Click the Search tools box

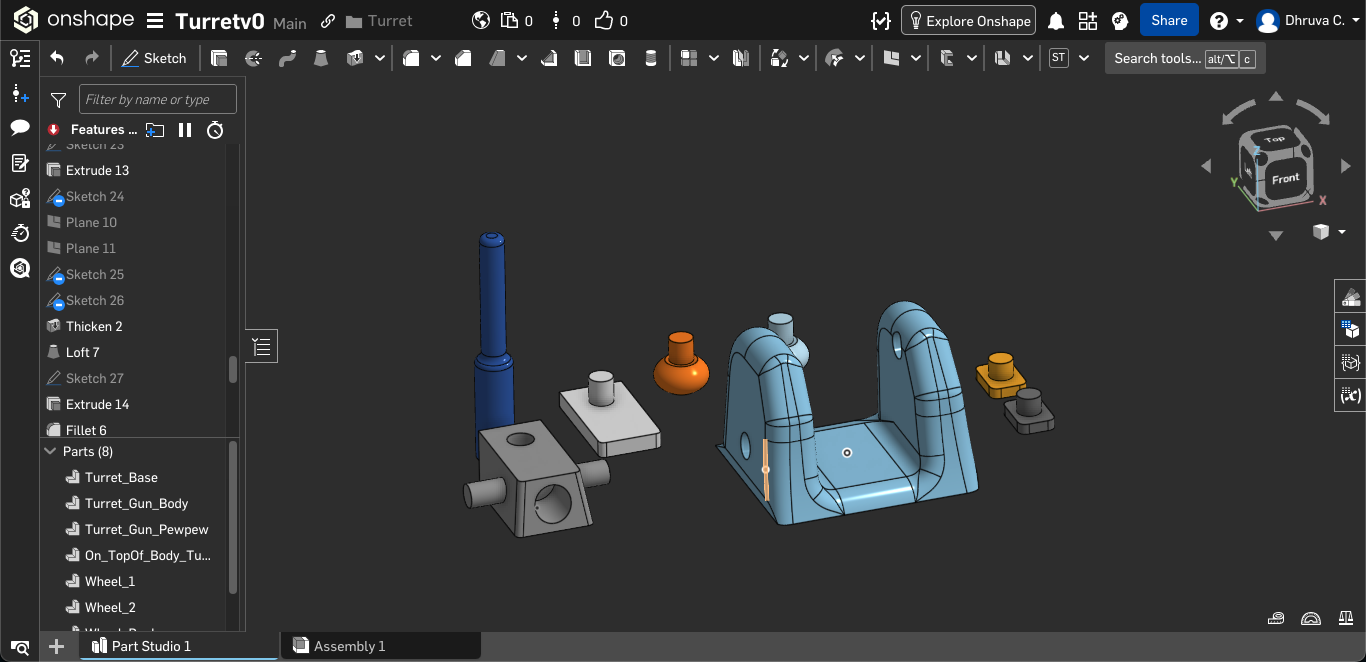1185,58
